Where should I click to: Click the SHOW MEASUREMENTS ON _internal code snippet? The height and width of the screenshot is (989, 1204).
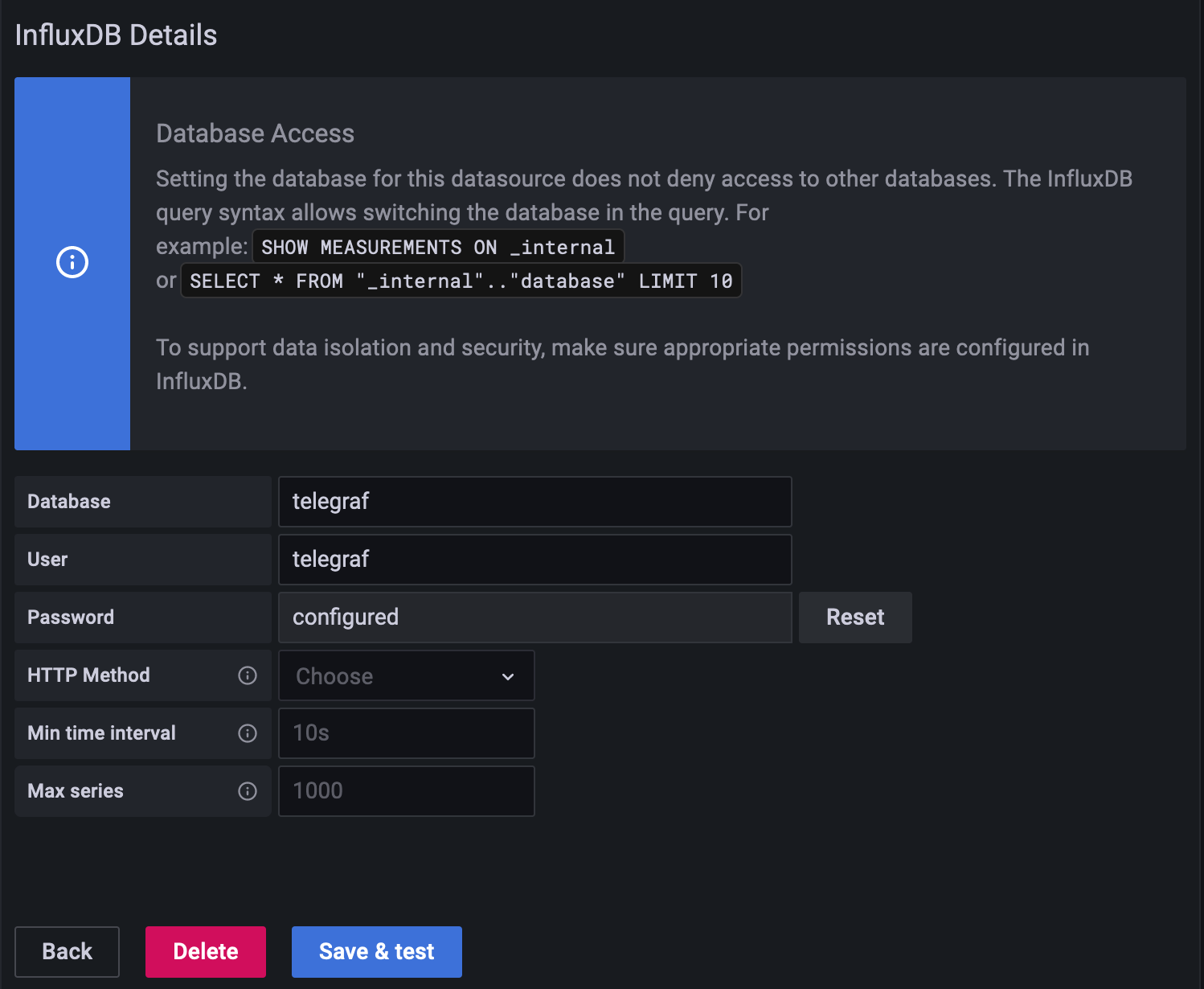438,247
